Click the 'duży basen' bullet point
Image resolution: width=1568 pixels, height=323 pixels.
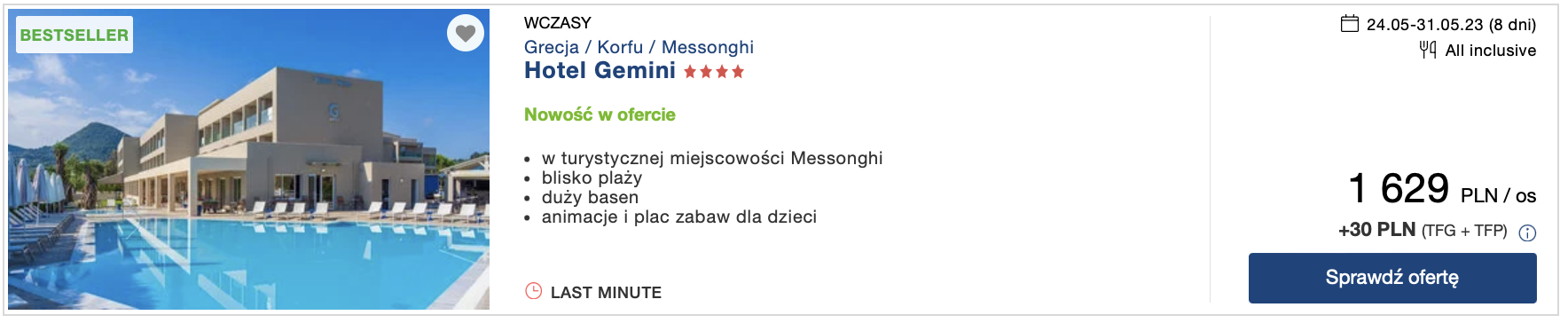pos(590,197)
